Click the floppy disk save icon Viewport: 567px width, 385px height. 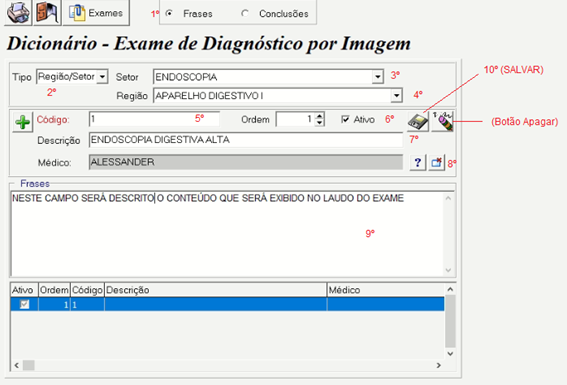pyautogui.click(x=418, y=122)
